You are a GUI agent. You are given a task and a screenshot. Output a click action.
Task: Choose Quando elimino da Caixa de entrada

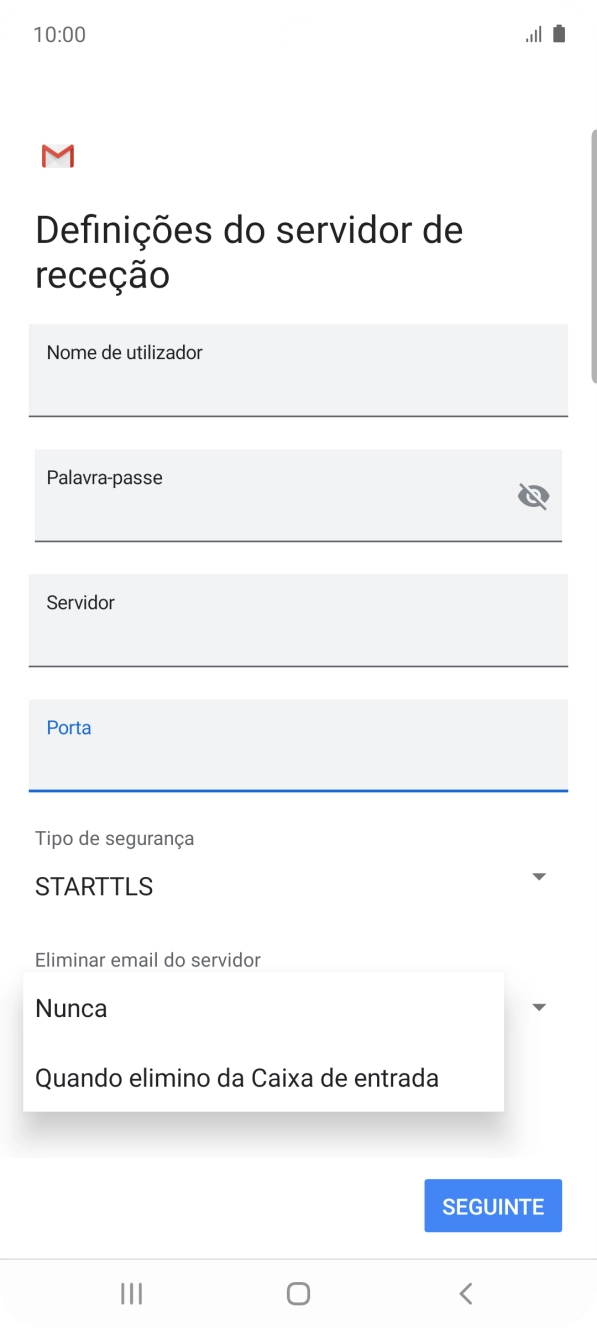pos(237,1078)
